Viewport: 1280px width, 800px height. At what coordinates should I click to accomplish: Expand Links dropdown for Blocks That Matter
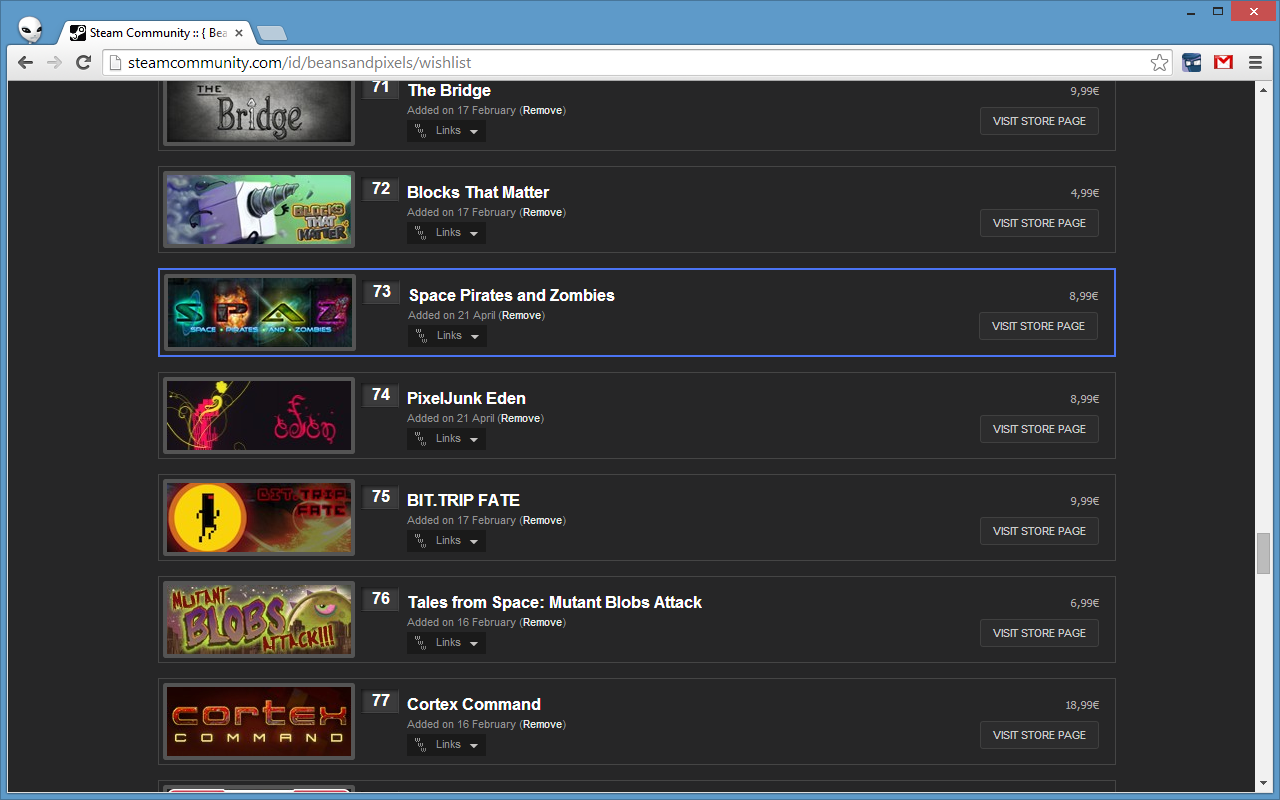pos(446,233)
